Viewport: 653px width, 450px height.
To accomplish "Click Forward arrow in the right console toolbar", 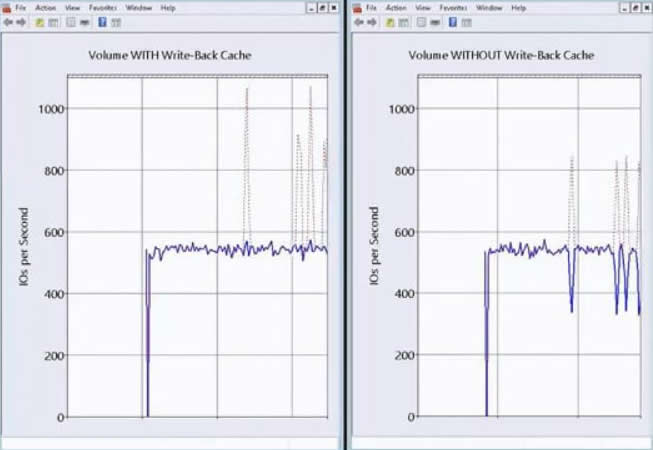I will coord(370,21).
